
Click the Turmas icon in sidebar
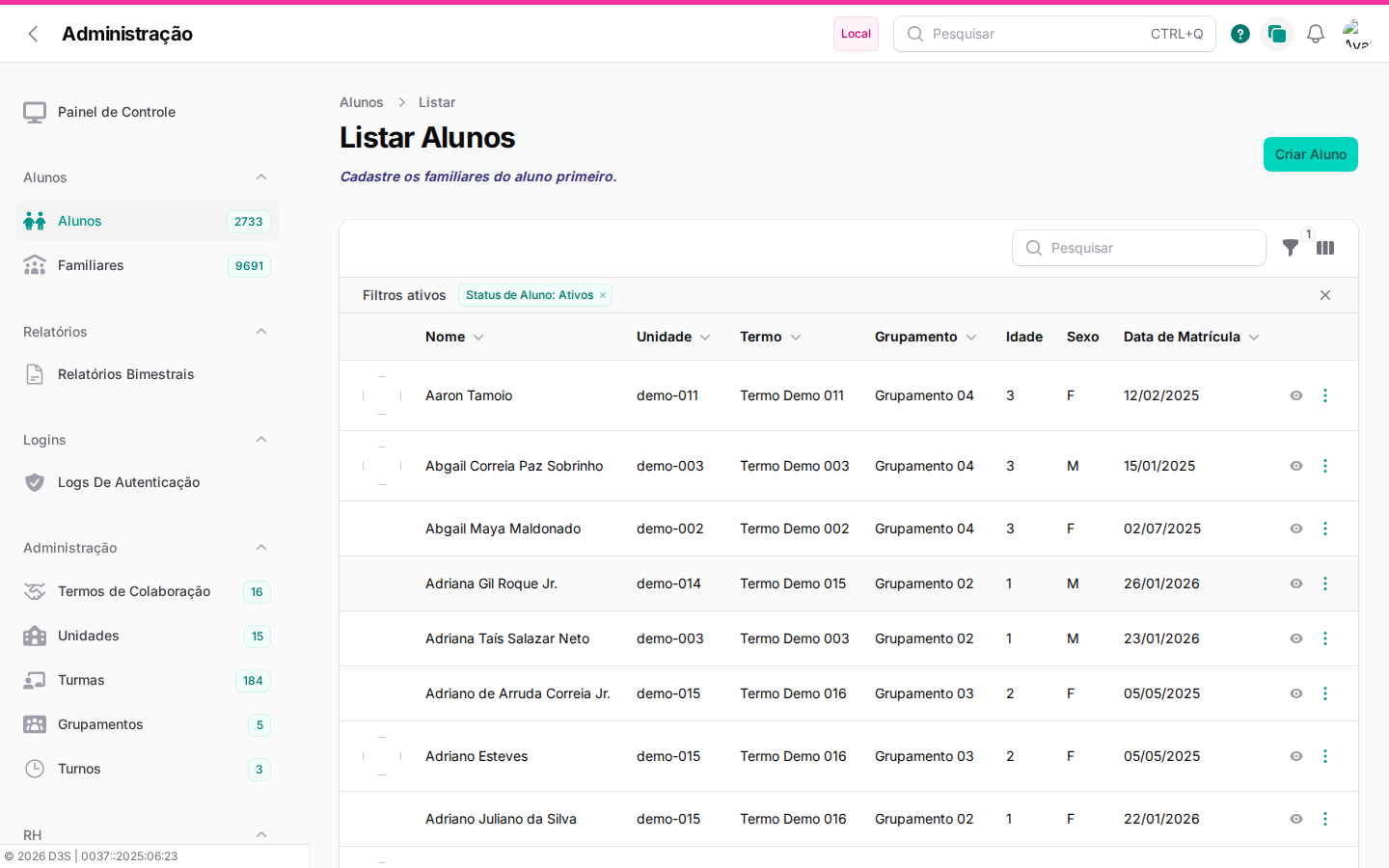click(x=35, y=680)
